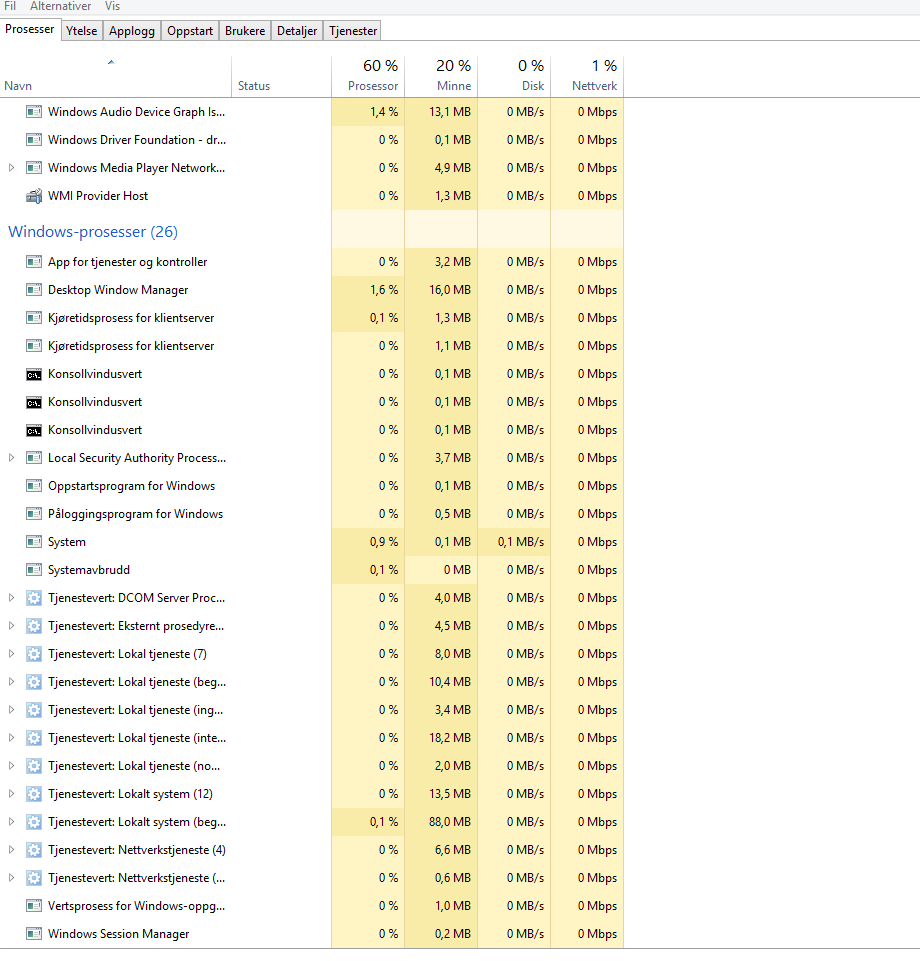Click gear icon of Tjenestevert: Lokal tjeneste (7)
This screenshot has height=961, width=920.
34,654
